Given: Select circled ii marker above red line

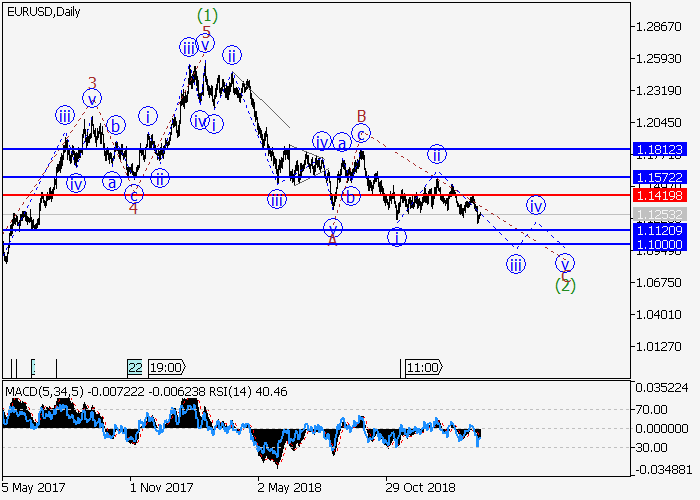Looking at the screenshot, I should (x=437, y=154).
